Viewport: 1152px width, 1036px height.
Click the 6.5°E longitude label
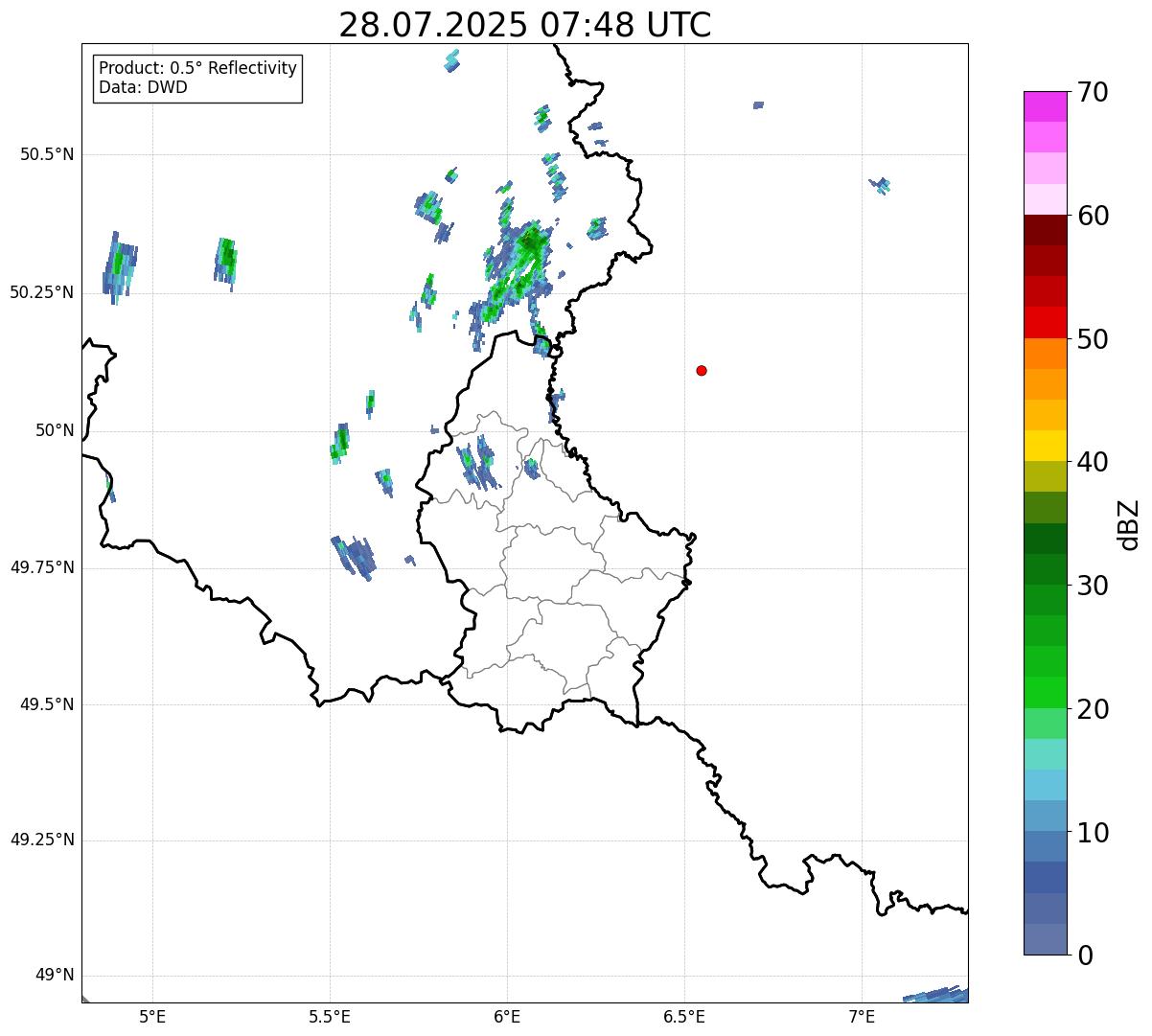pos(684,1017)
